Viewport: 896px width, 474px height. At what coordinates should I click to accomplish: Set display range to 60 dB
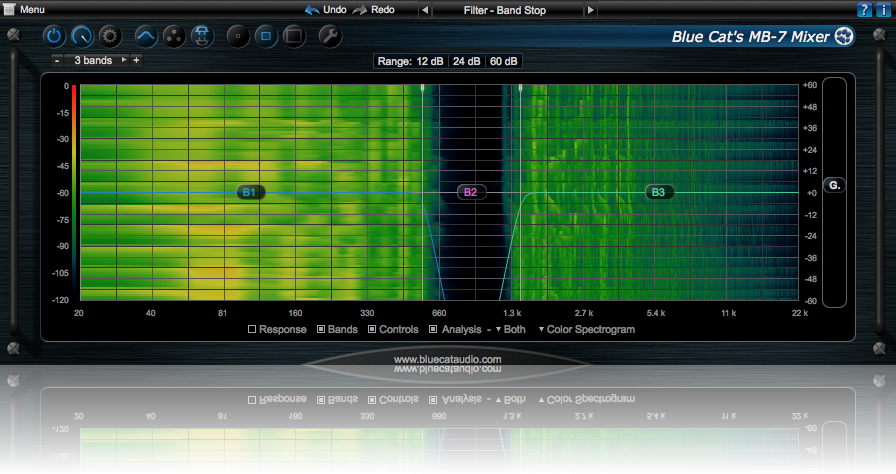coord(503,61)
